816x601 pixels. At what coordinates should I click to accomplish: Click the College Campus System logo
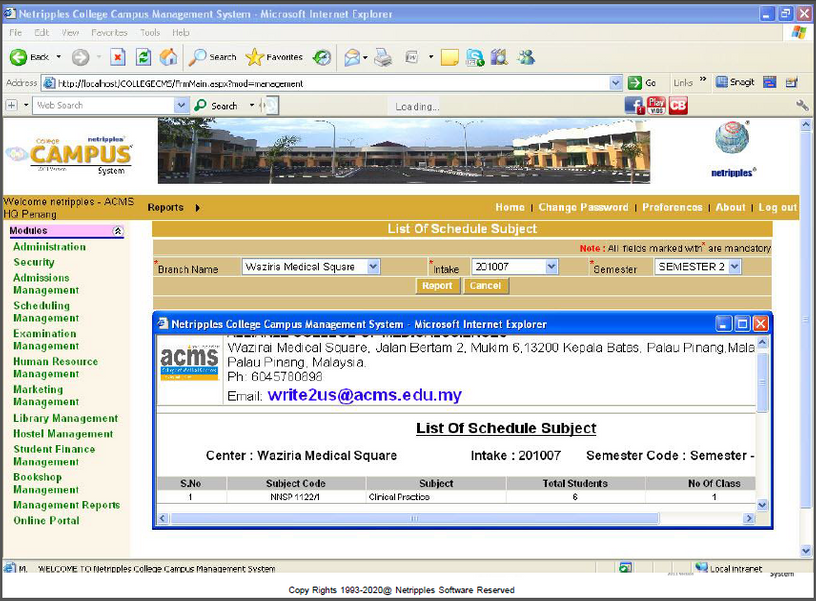tap(69, 155)
